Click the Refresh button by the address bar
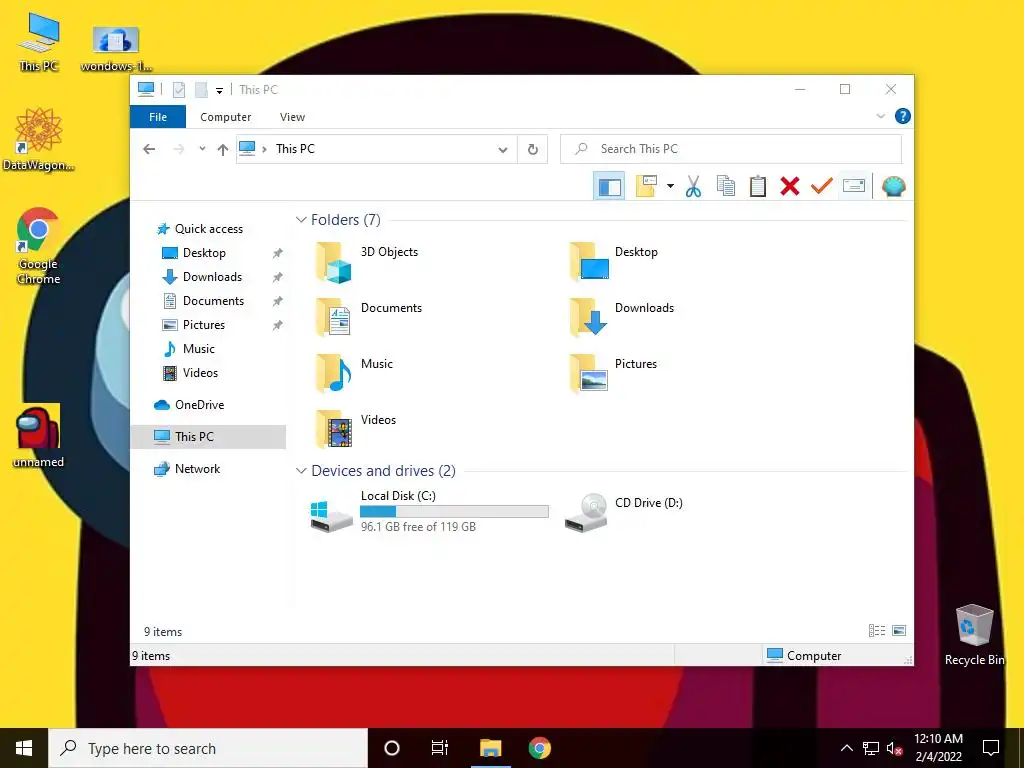1024x768 pixels. [533, 150]
